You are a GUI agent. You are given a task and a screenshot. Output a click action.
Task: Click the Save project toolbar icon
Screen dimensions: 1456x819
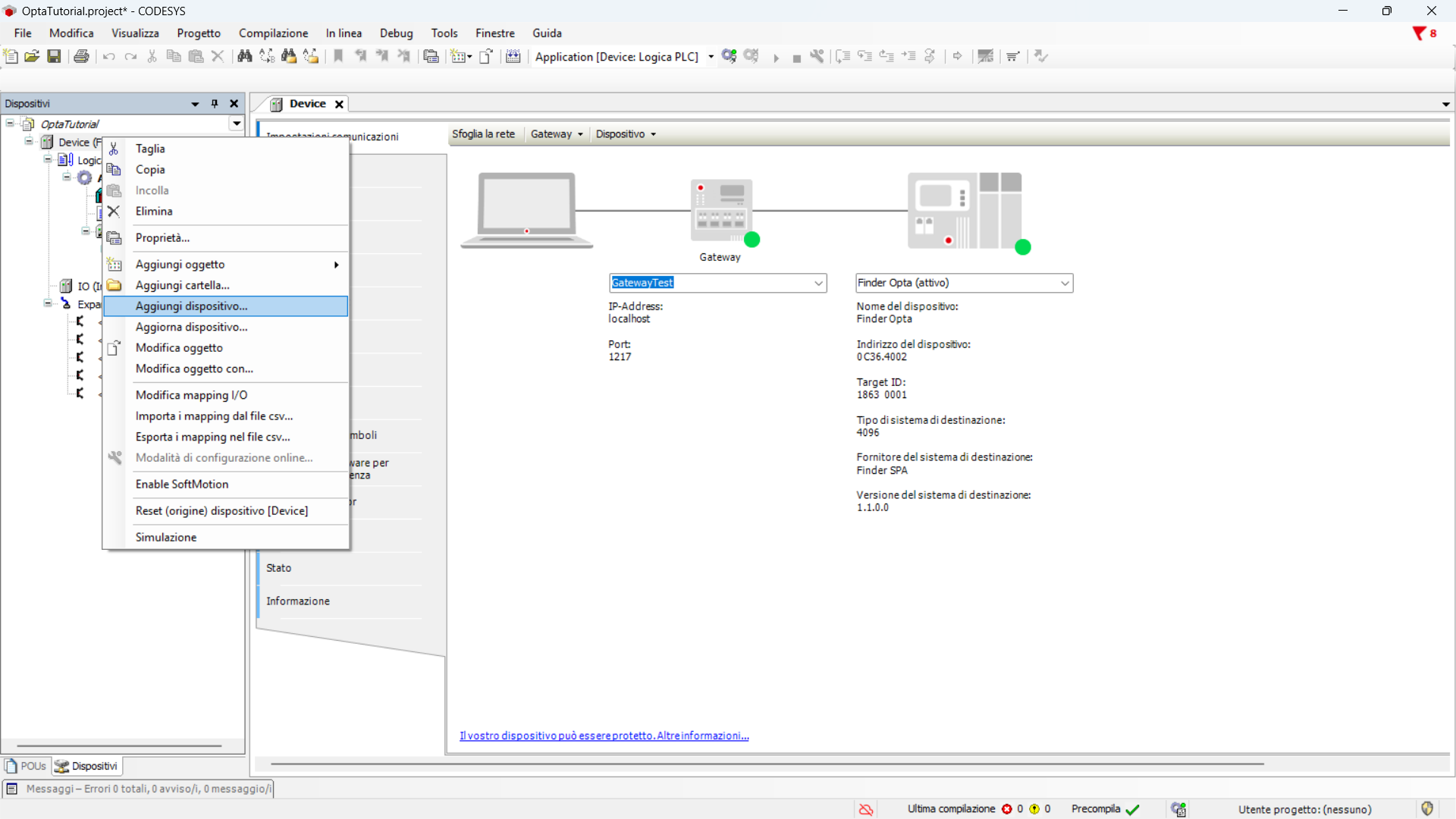click(54, 56)
